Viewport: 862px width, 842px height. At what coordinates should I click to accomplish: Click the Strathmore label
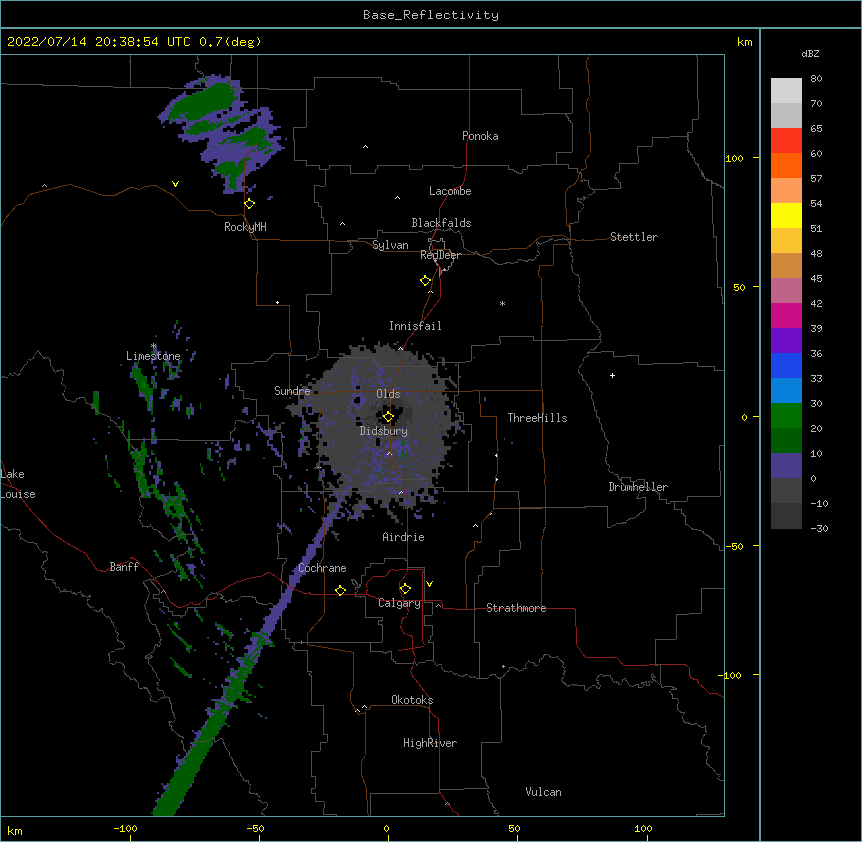coord(516,608)
